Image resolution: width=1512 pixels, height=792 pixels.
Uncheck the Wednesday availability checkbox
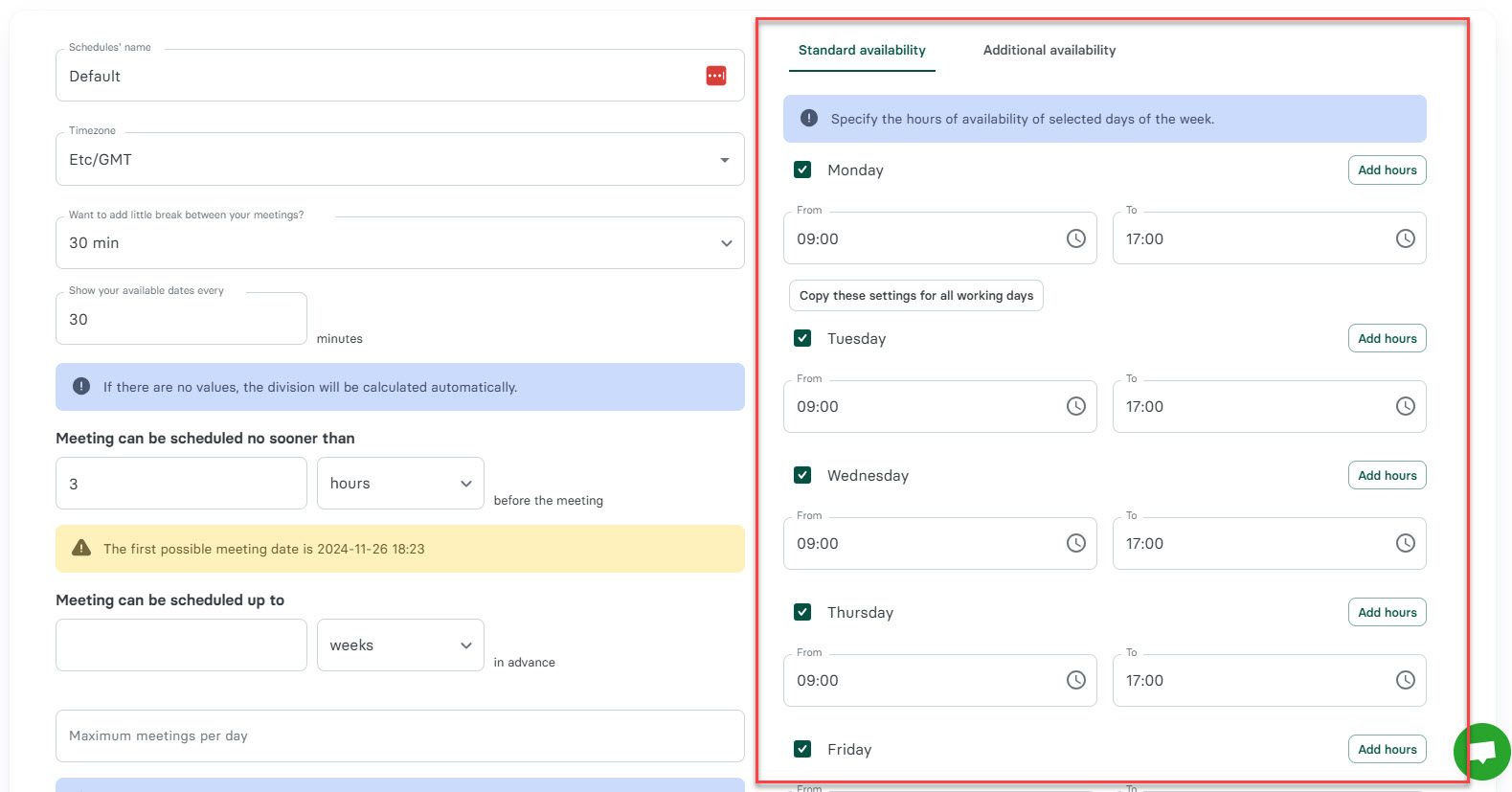click(x=802, y=475)
